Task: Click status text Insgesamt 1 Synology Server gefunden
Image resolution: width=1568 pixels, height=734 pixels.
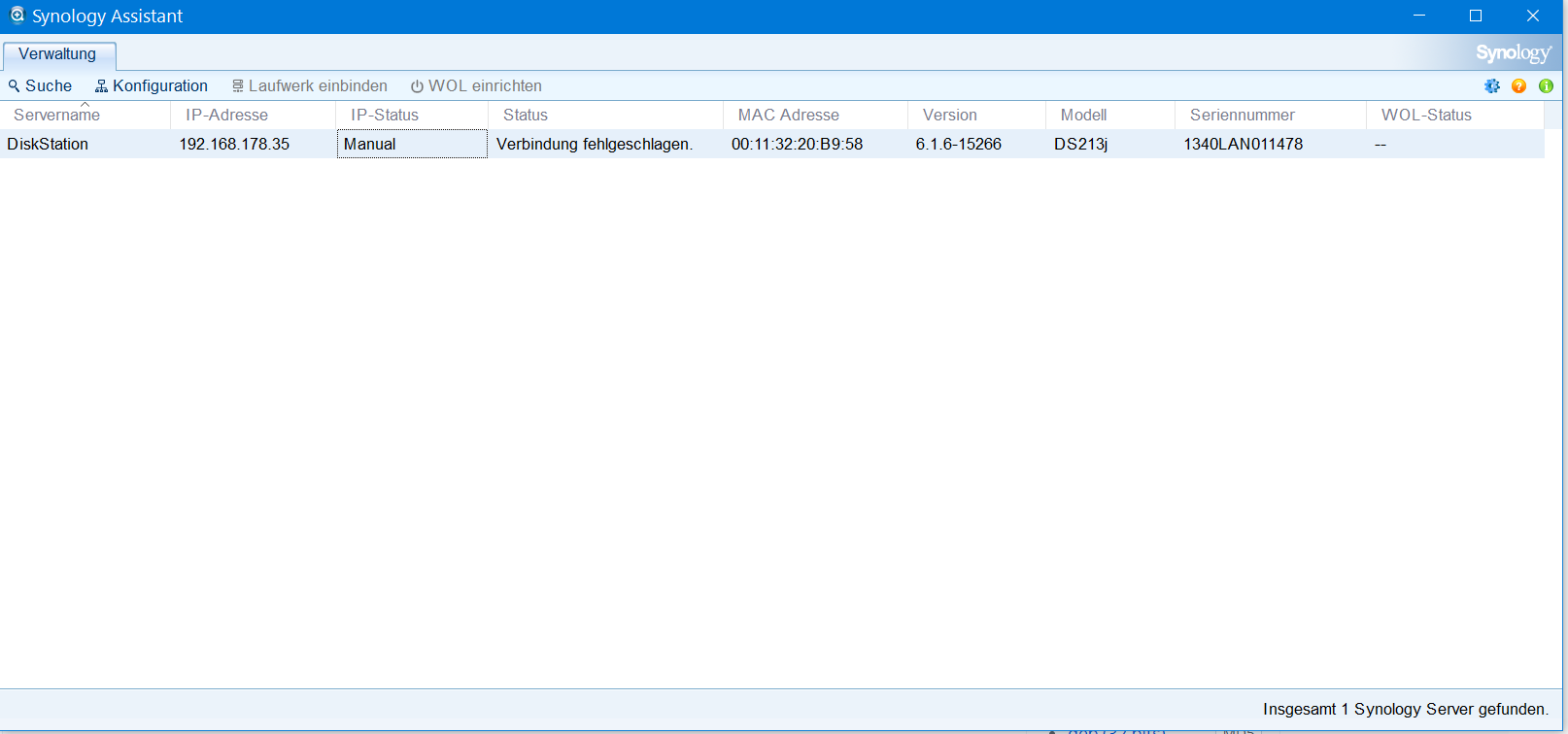Action: tap(1406, 710)
